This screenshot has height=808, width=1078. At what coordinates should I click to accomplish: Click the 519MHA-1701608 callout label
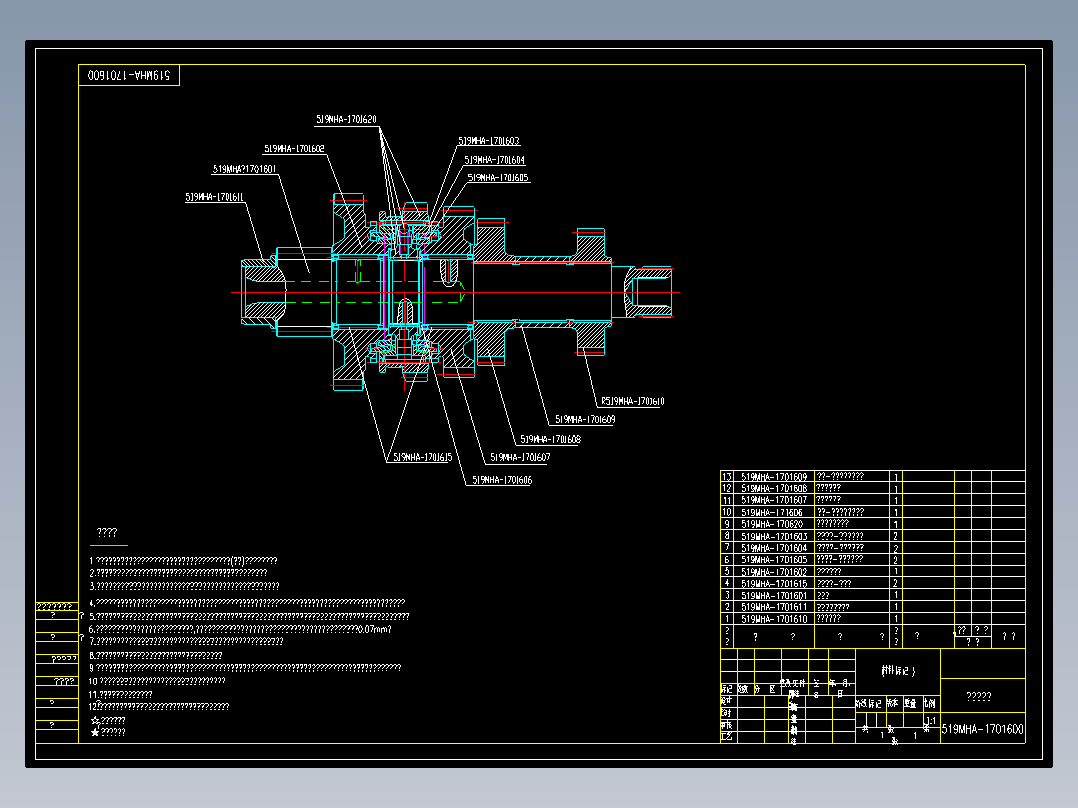pyautogui.click(x=550, y=439)
